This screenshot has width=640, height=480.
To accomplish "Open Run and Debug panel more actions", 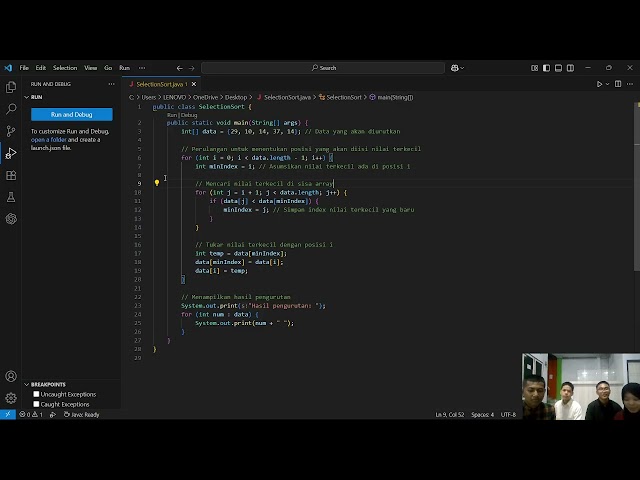I will point(111,84).
